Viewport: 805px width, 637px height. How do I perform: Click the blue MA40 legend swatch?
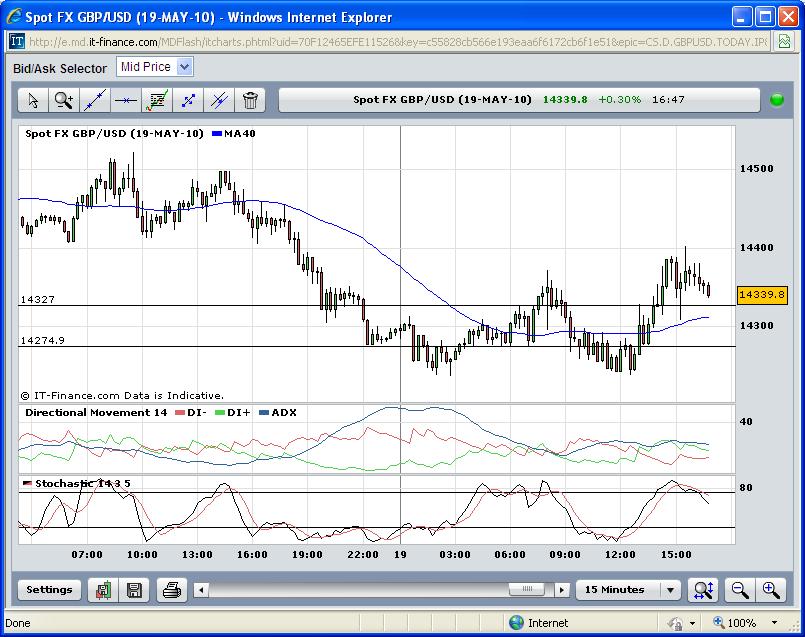pos(217,133)
